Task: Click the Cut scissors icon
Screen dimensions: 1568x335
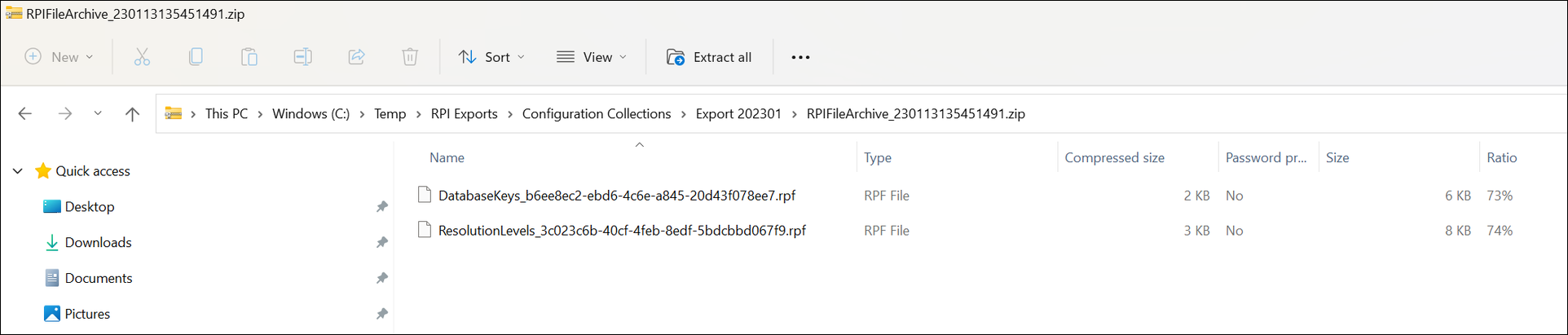Action: click(x=142, y=57)
